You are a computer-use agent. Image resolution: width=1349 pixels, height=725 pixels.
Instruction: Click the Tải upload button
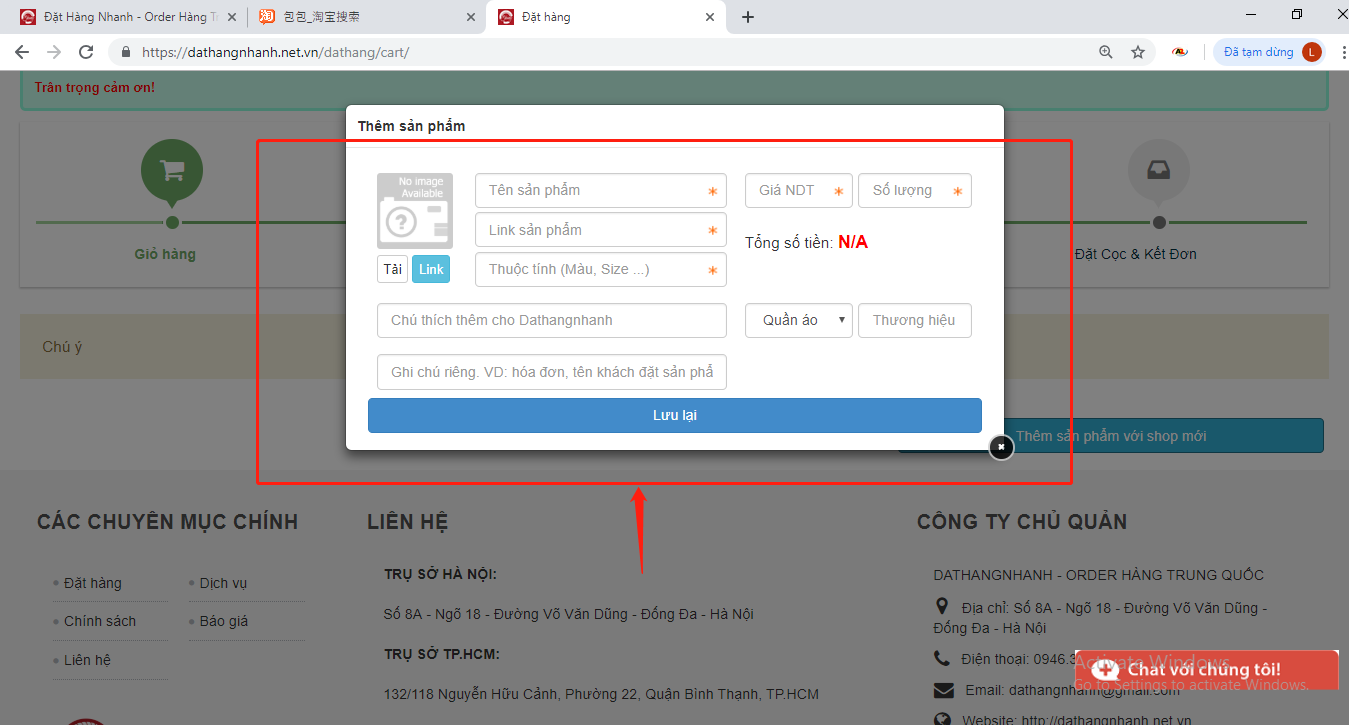tap(392, 269)
